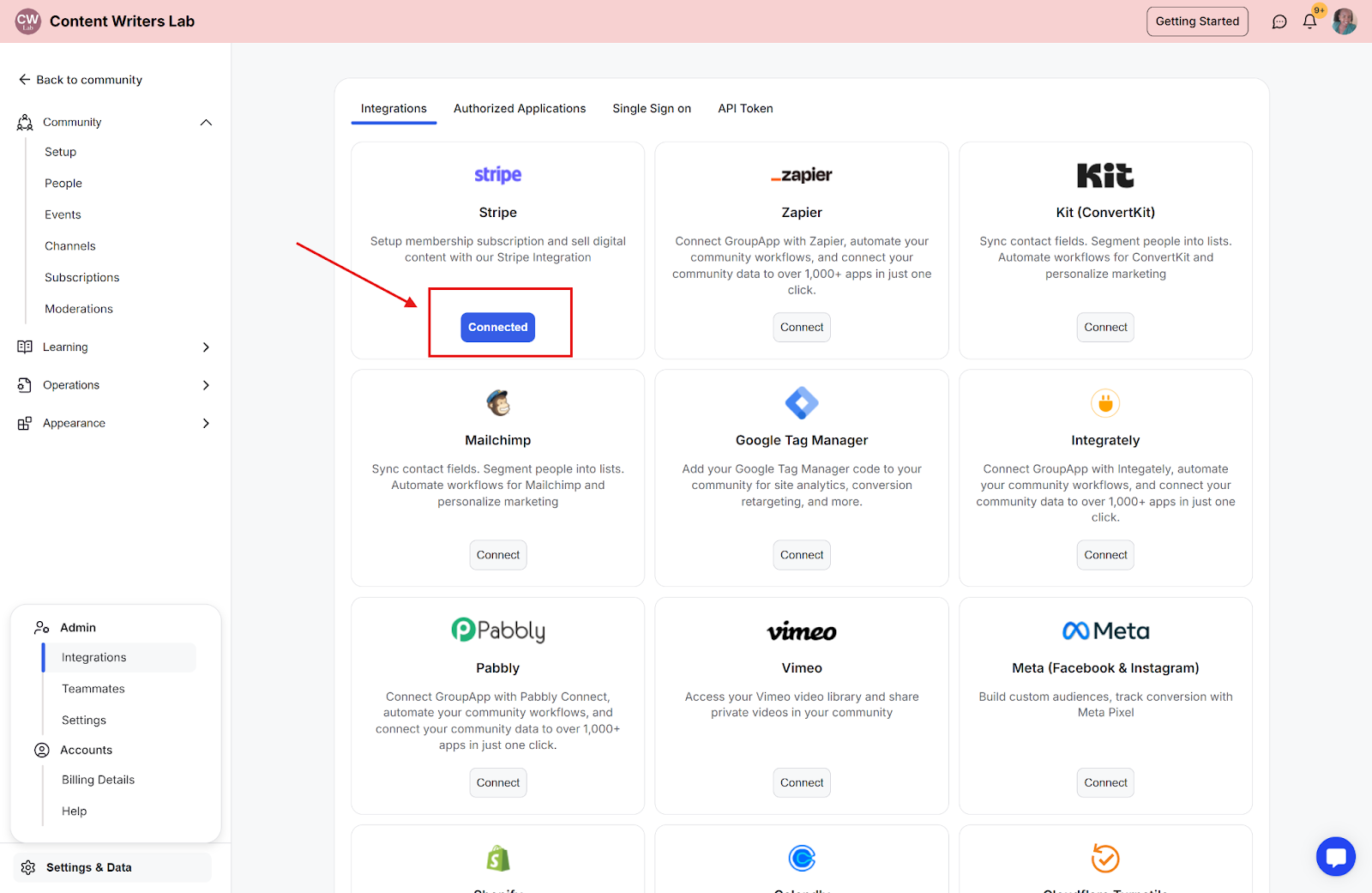This screenshot has height=893, width=1372.
Task: Click the Kit logo
Action: coord(1105,176)
